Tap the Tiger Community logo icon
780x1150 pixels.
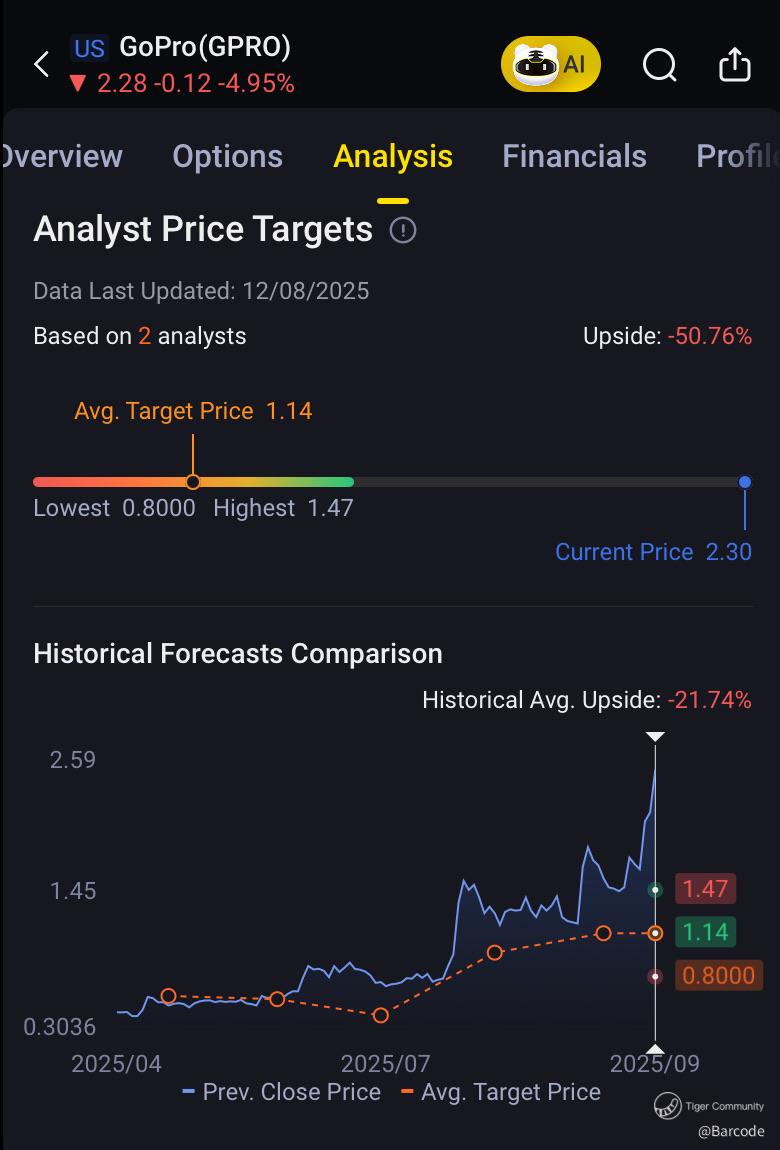point(668,1106)
